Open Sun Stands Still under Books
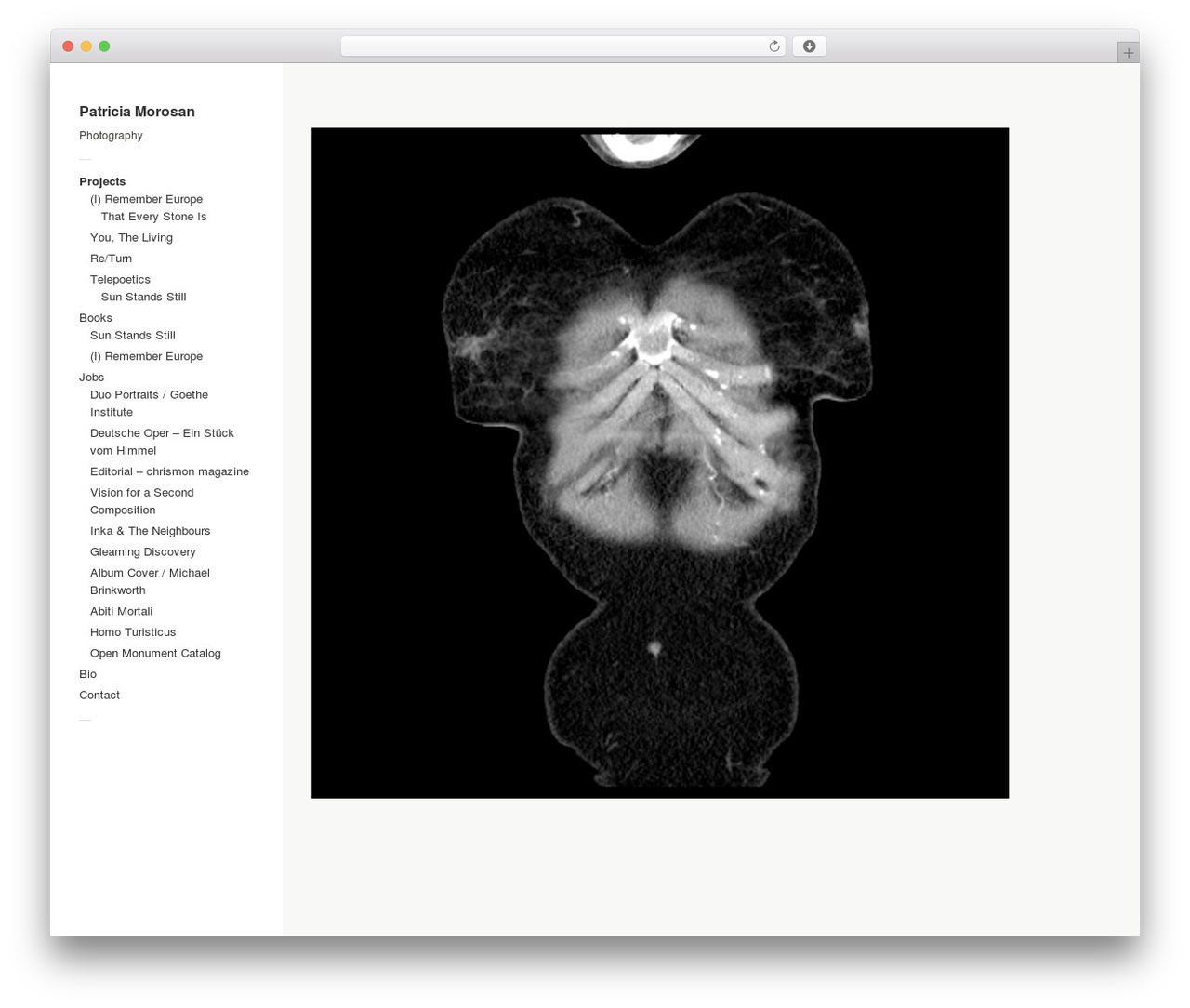Screen dimensions: 1190x1008 point(132,336)
